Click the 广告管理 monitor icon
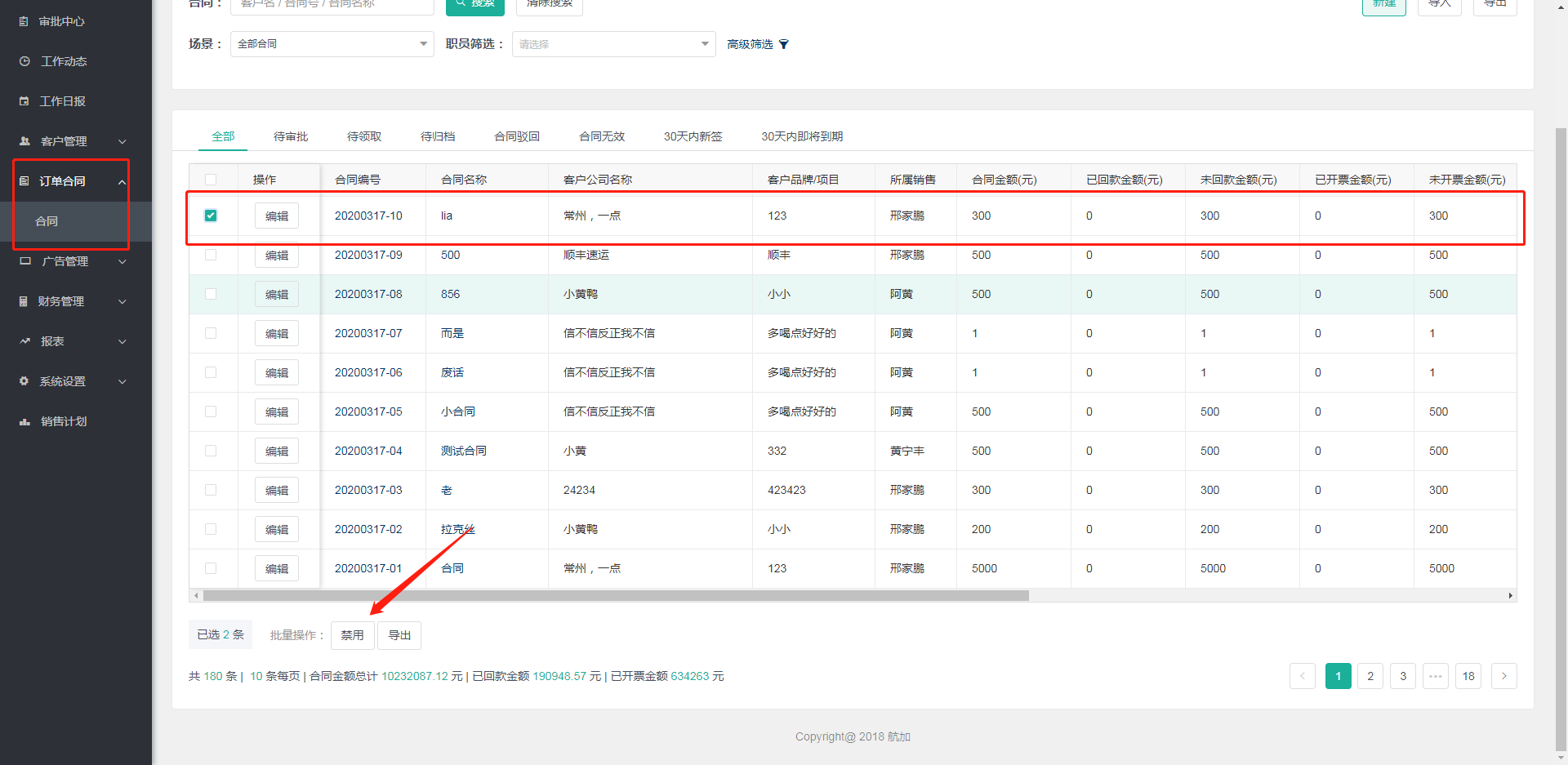The height and width of the screenshot is (765, 1568). coord(25,261)
